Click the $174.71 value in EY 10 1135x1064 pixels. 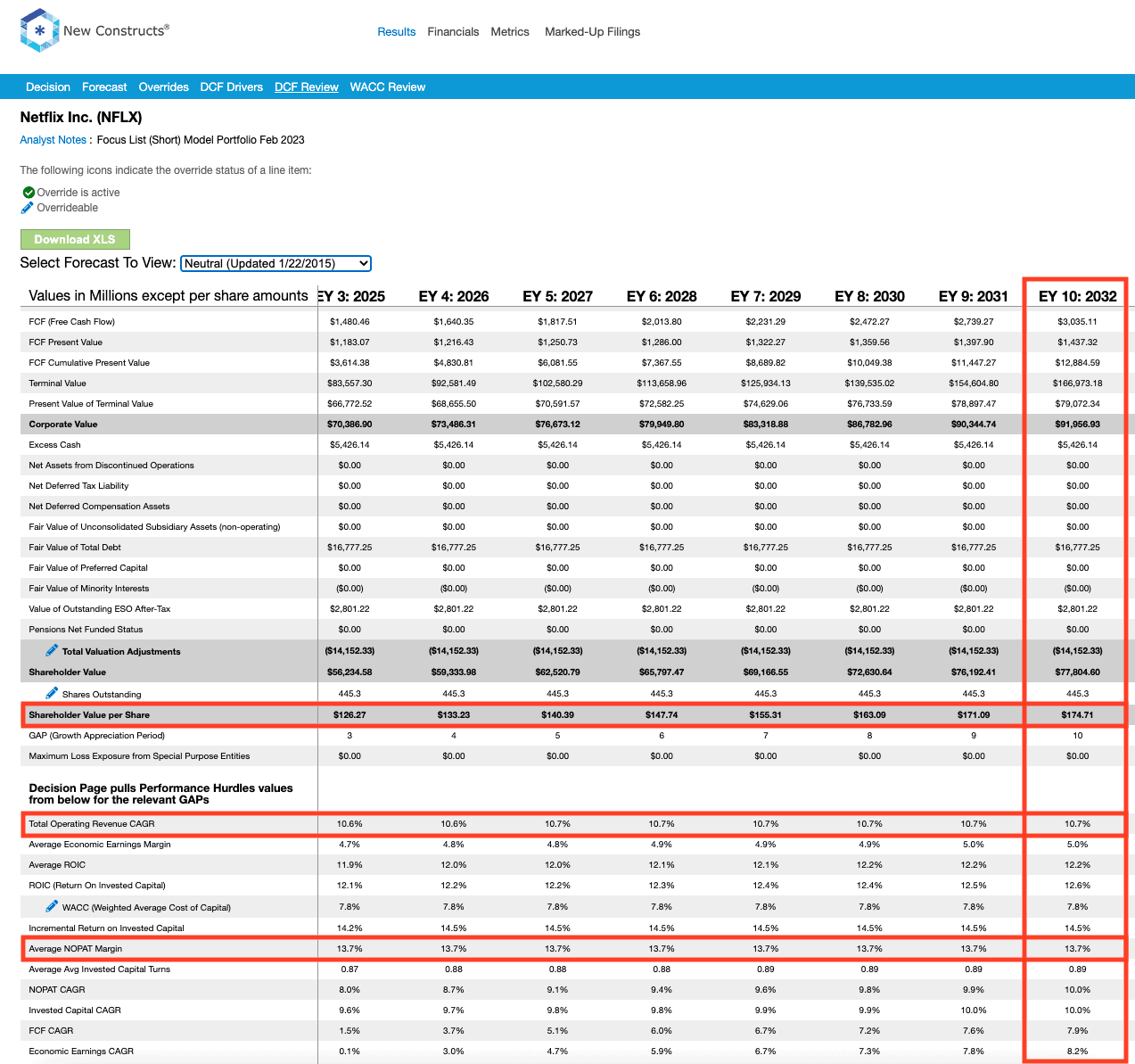coord(1078,715)
